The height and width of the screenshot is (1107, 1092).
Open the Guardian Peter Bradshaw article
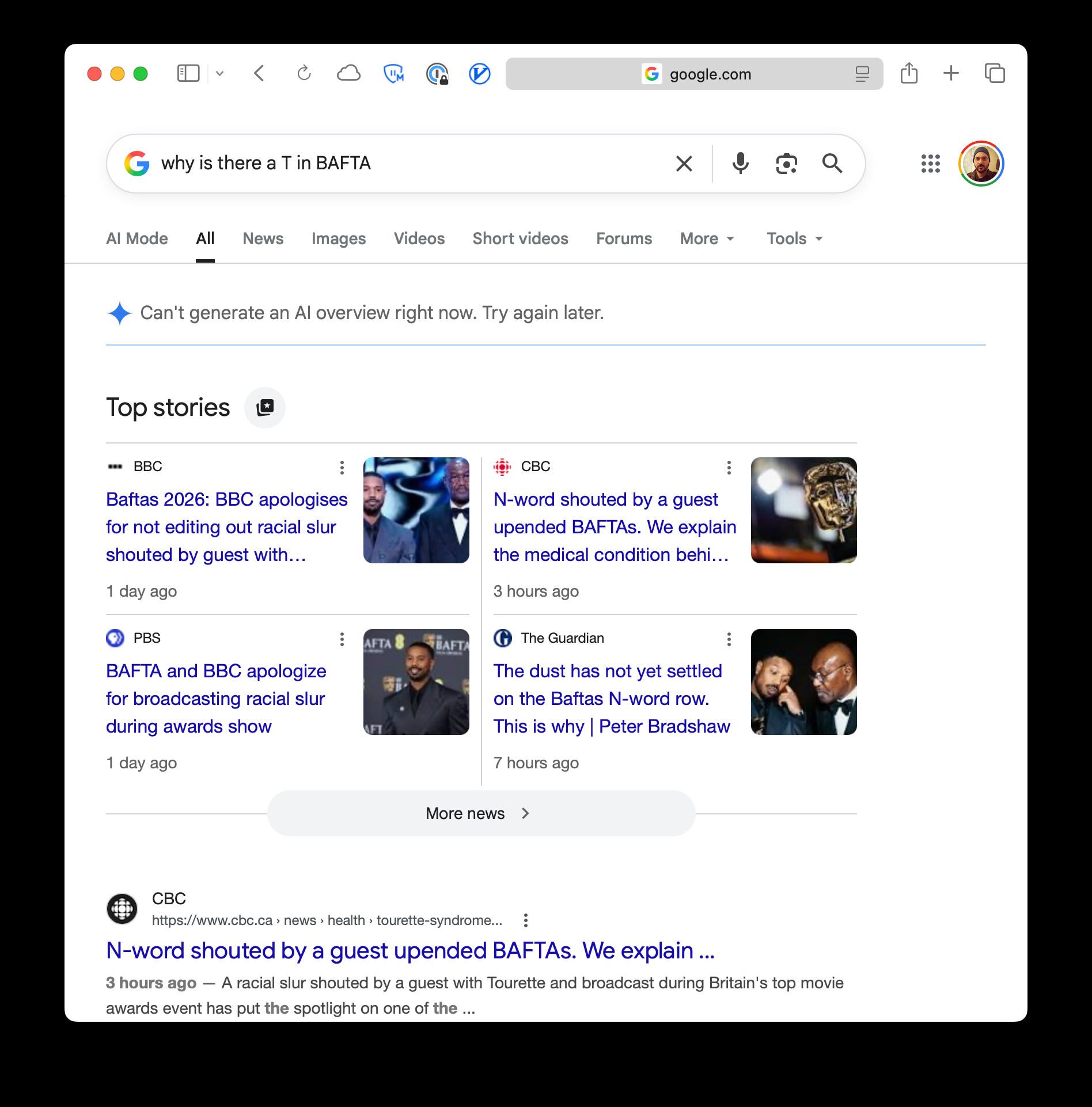(612, 699)
